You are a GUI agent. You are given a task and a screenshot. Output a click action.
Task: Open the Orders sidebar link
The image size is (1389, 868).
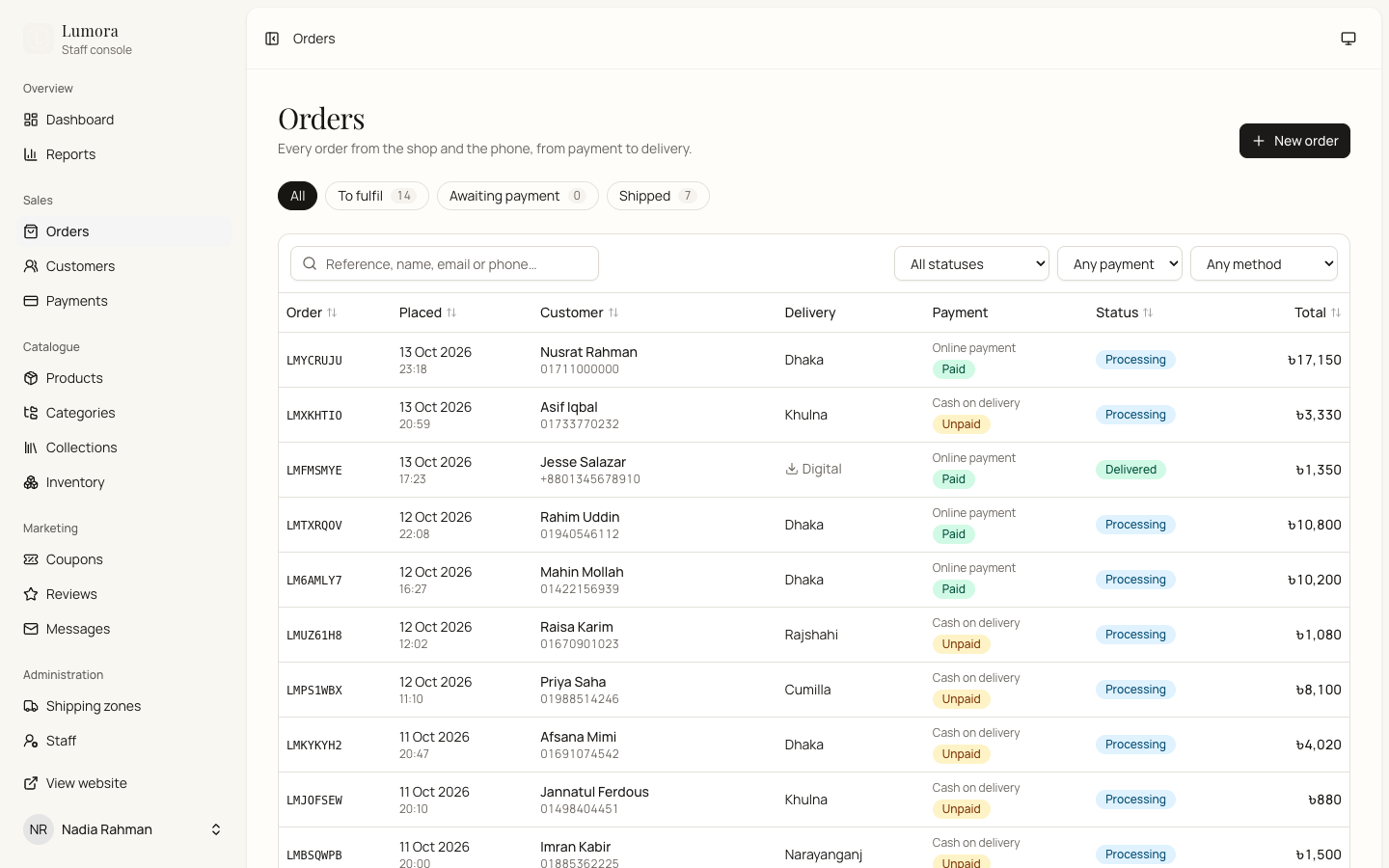[123, 231]
